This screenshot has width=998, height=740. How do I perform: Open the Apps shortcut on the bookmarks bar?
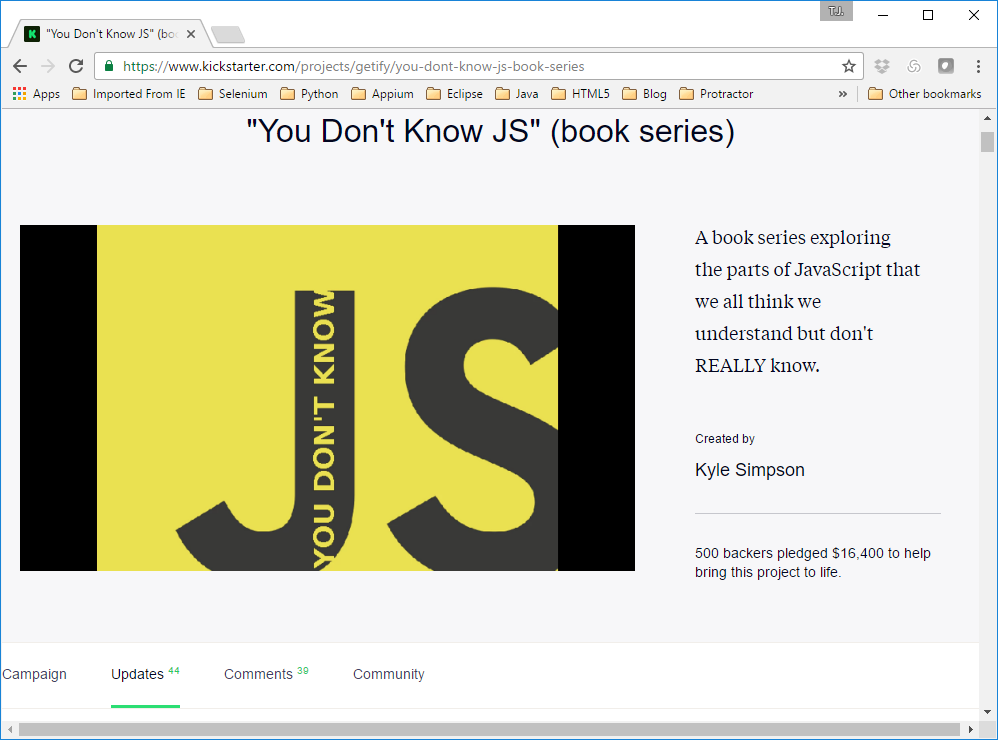37,93
